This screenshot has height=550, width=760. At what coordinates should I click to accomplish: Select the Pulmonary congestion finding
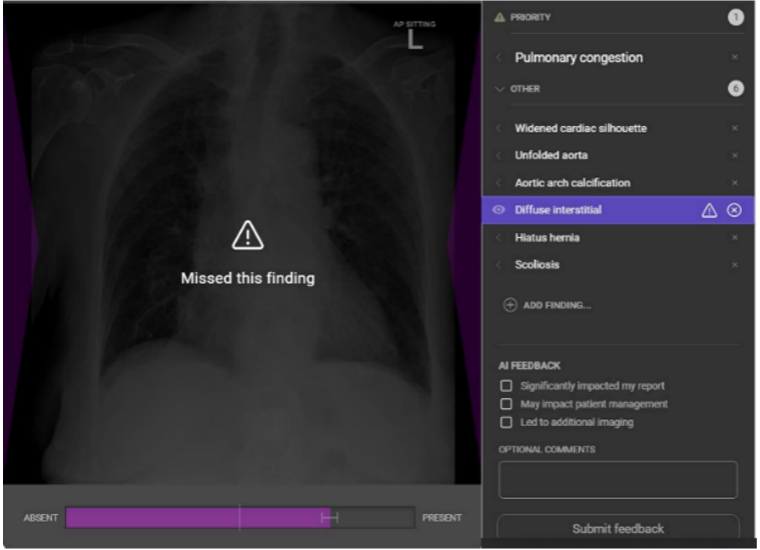click(x=578, y=58)
